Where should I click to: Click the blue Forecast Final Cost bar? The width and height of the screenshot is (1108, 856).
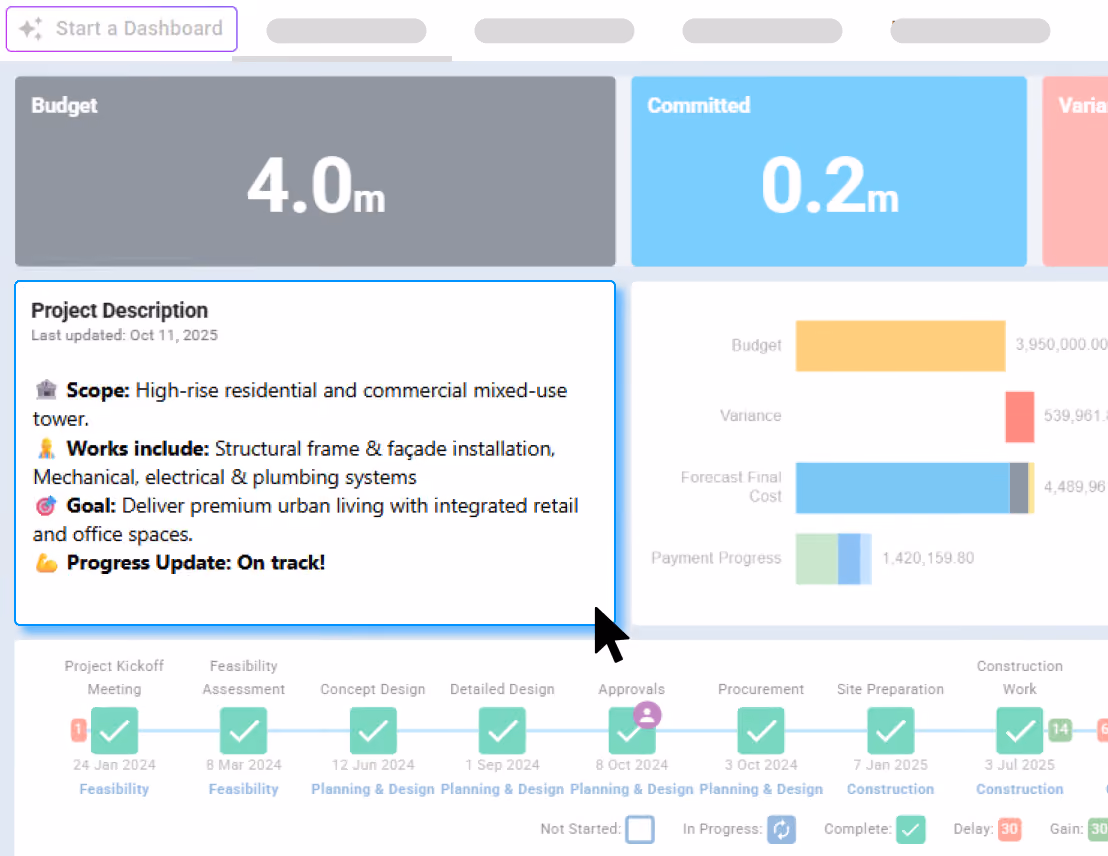[902, 488]
